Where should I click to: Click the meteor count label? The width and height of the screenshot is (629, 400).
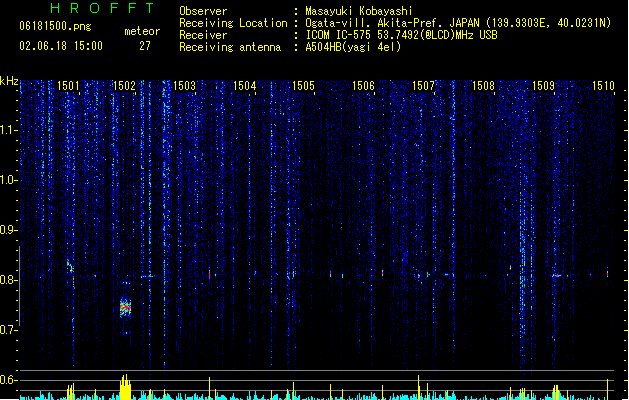[142, 31]
